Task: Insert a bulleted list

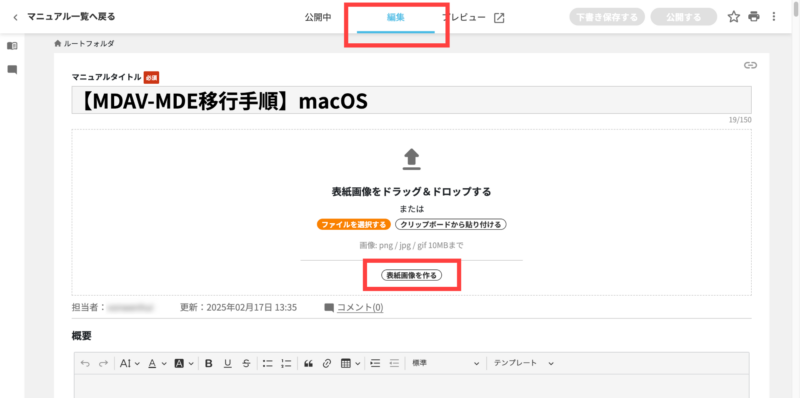Action: [x=268, y=363]
